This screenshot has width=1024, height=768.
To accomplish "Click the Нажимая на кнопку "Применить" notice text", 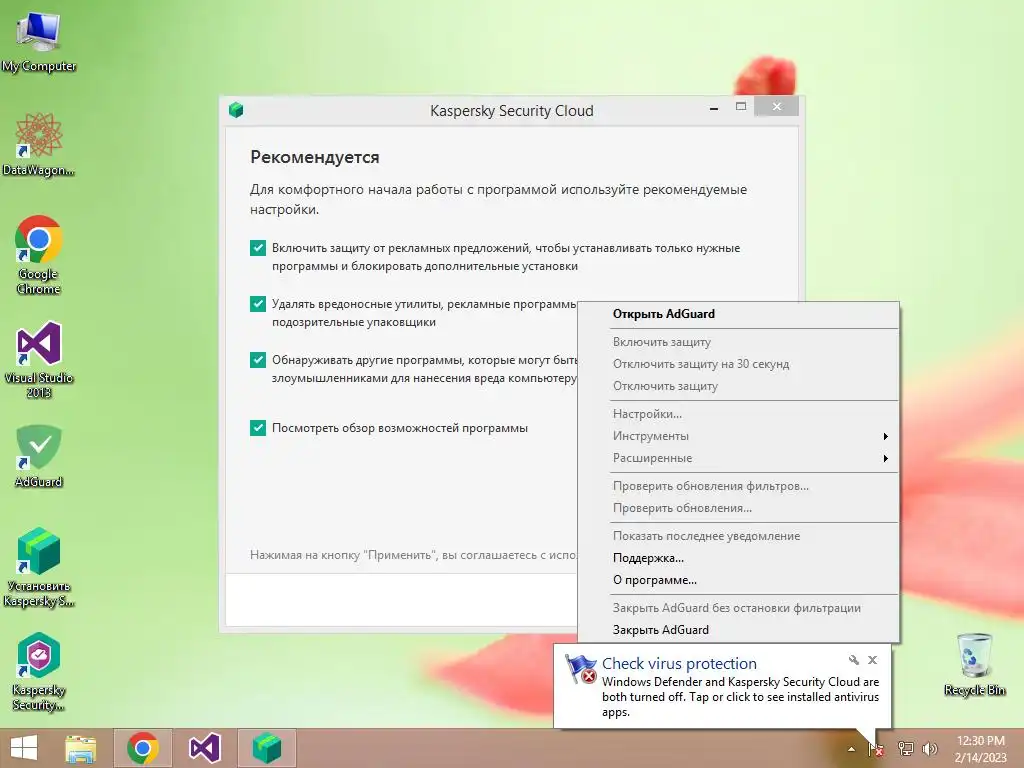I will click(413, 555).
